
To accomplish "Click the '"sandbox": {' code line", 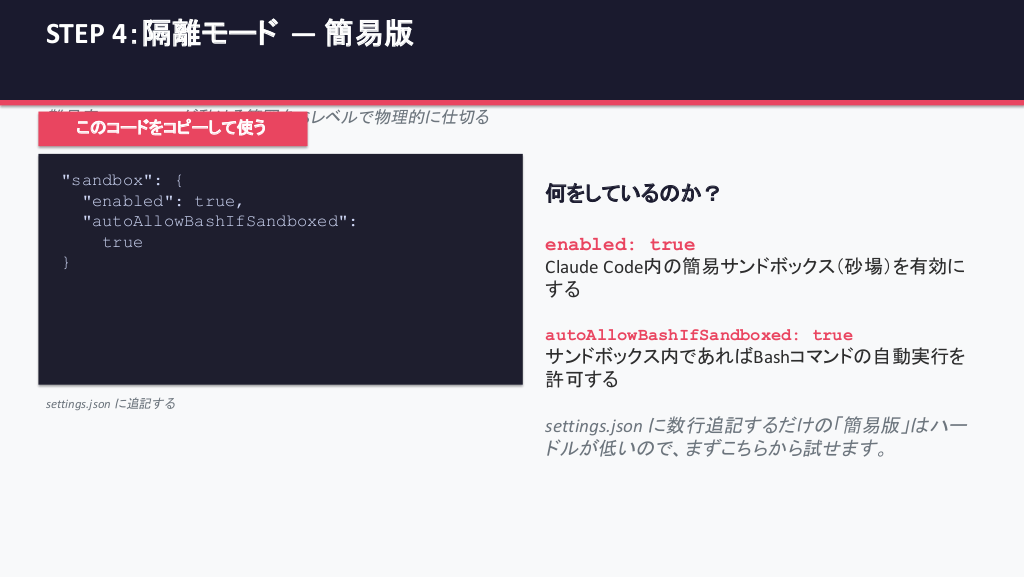I will pyautogui.click(x=122, y=181).
